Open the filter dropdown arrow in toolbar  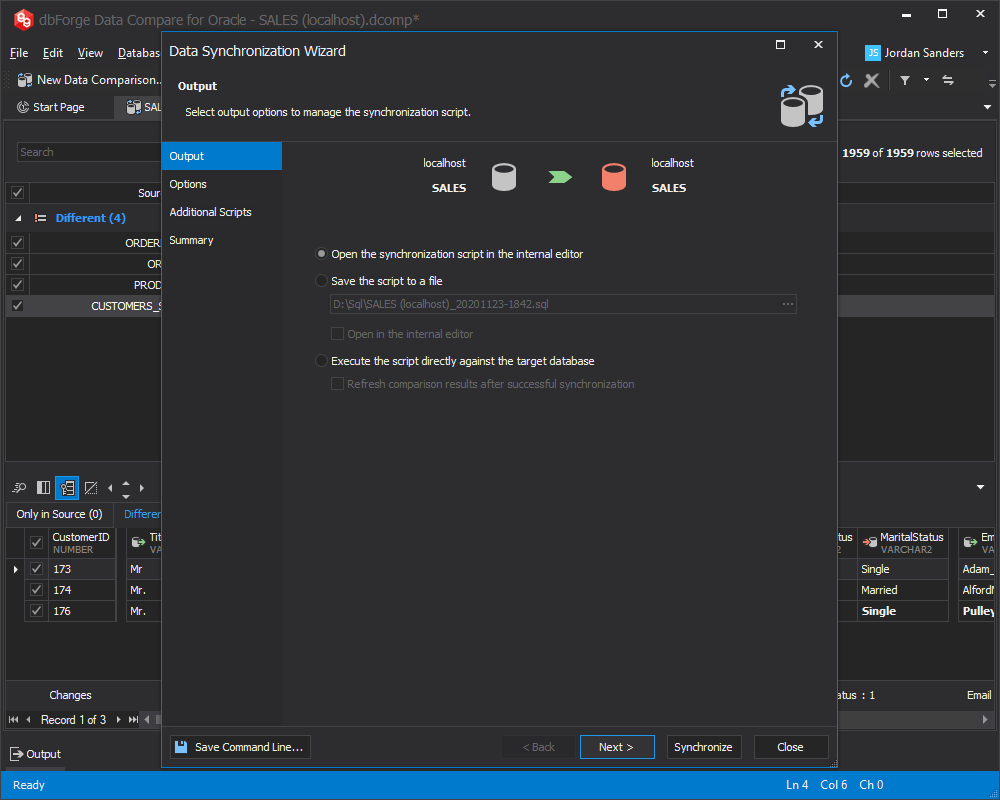(926, 80)
